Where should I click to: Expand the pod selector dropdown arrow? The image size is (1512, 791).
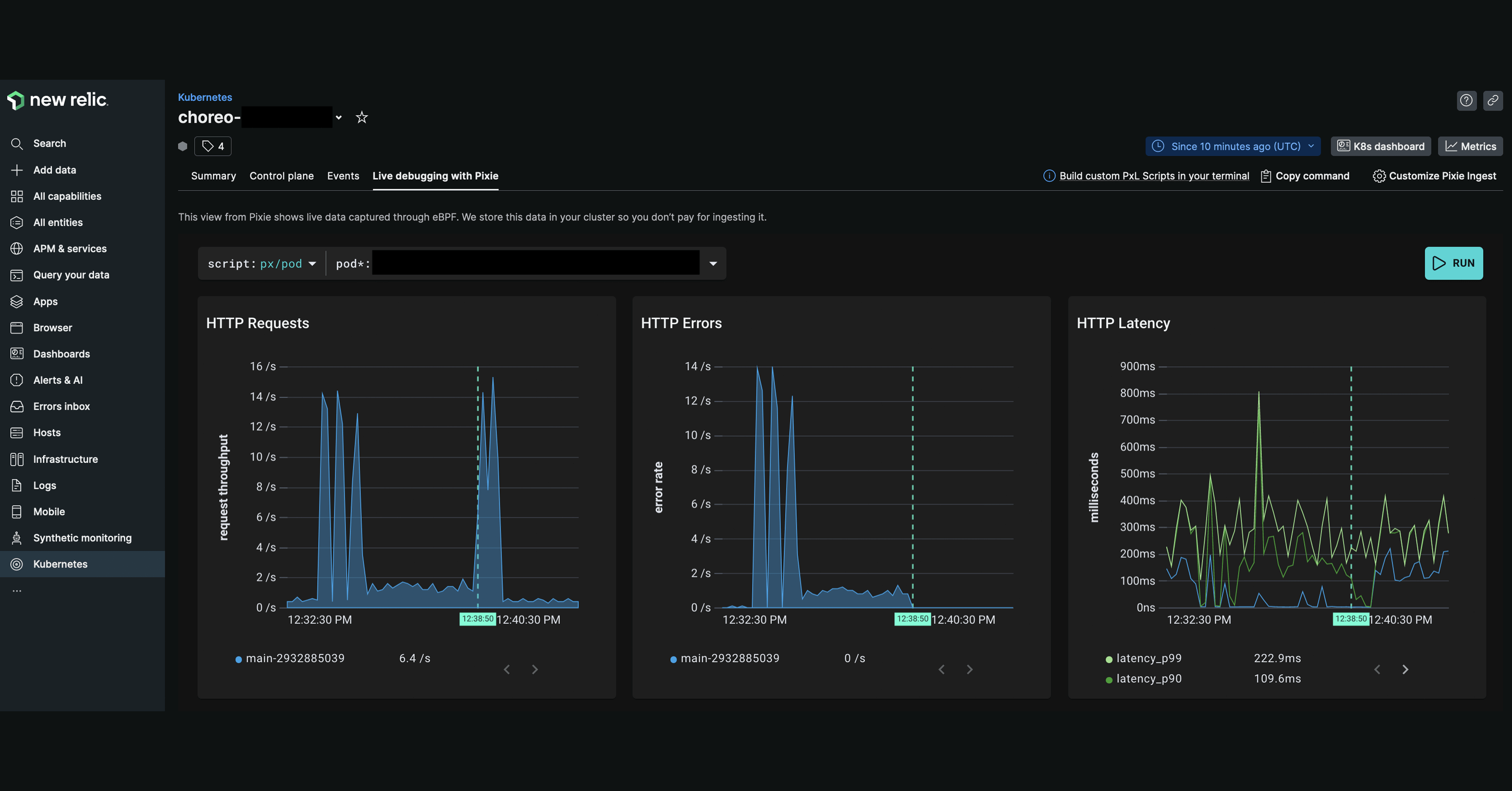click(x=713, y=264)
